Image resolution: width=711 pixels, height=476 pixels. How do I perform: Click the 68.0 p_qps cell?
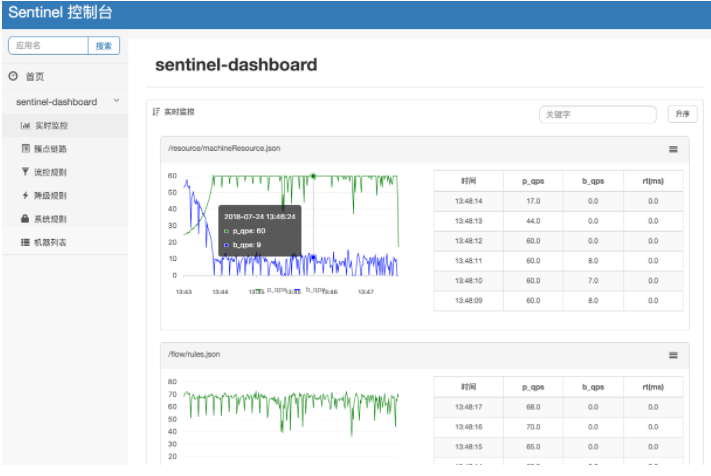tap(533, 407)
